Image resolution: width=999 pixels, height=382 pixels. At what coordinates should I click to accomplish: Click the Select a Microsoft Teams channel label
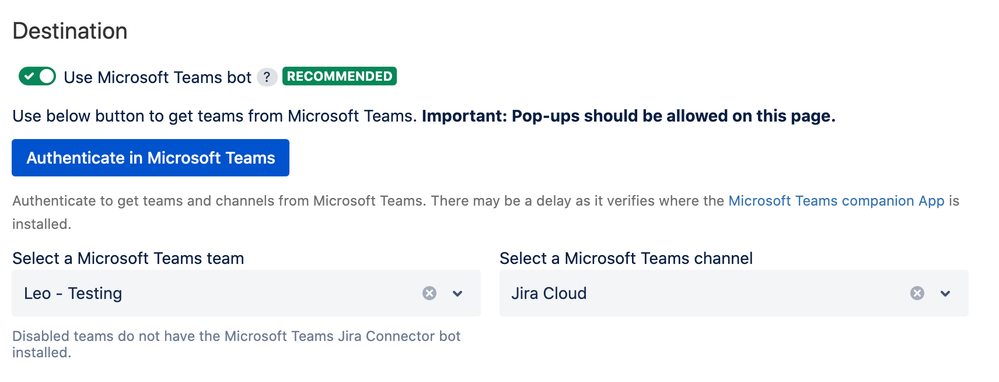tap(626, 258)
